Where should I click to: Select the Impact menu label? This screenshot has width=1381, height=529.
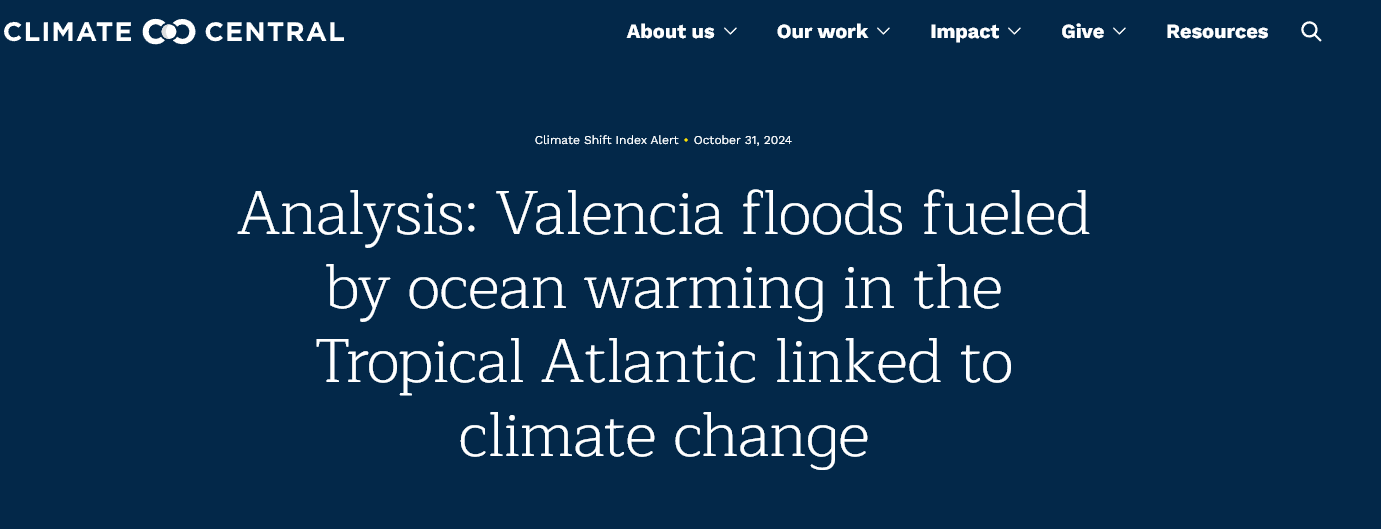coord(964,32)
